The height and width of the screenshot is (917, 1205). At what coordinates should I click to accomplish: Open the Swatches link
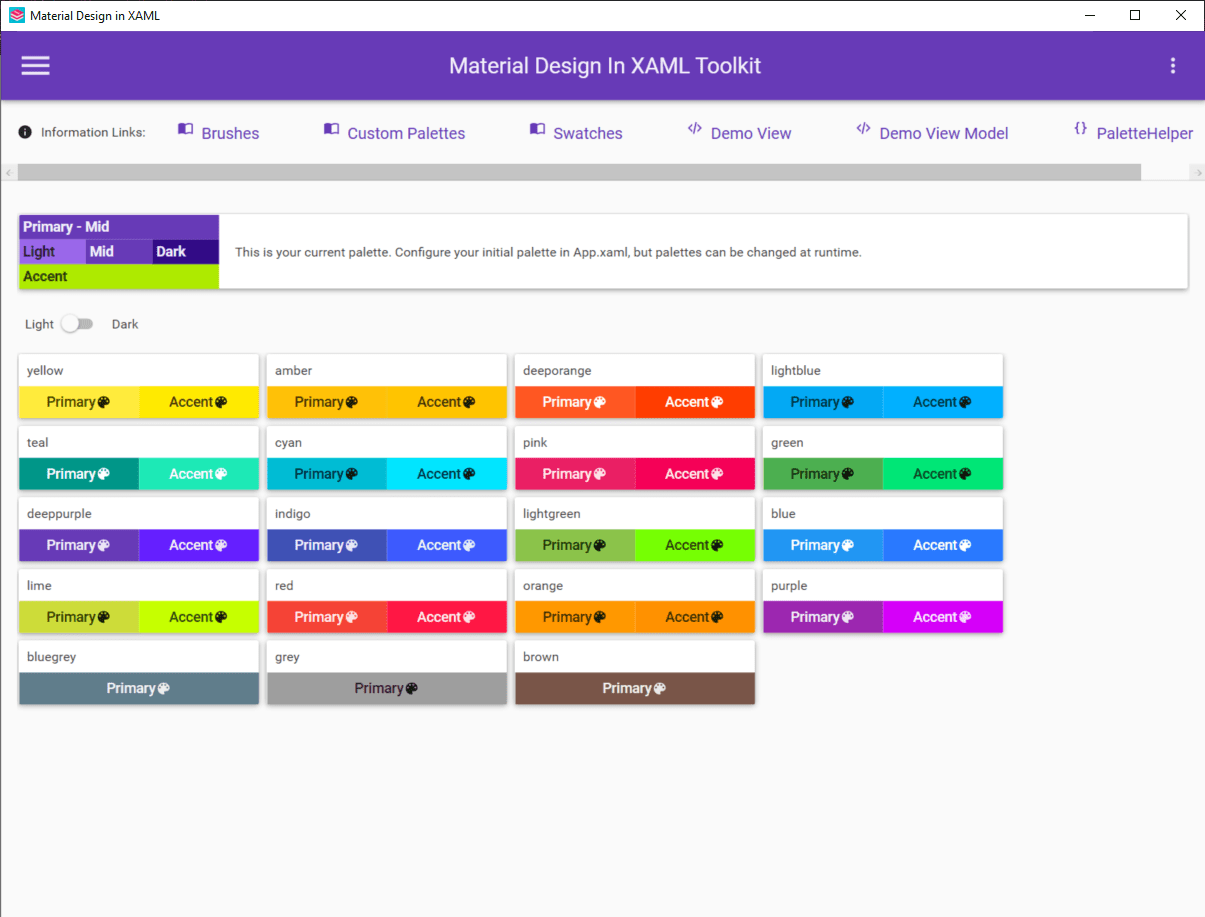pos(588,133)
